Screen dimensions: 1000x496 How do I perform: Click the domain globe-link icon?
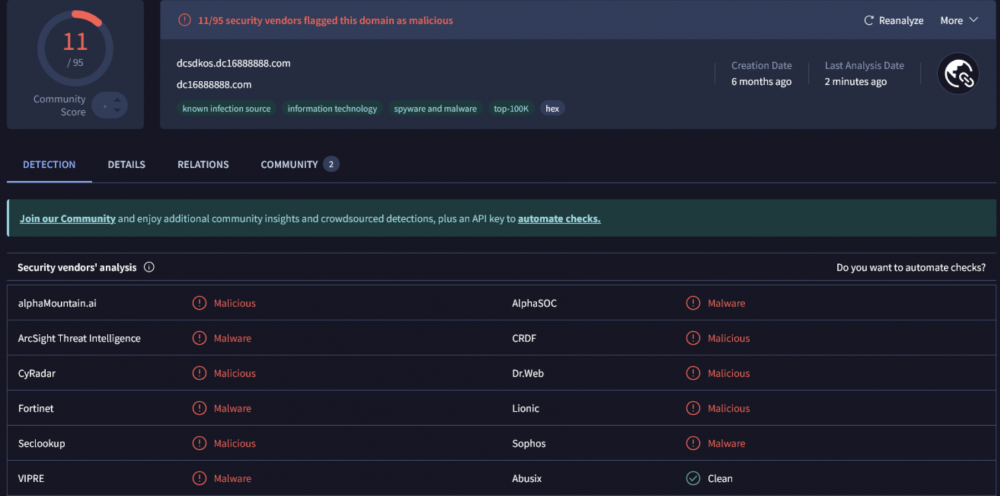[x=957, y=74]
